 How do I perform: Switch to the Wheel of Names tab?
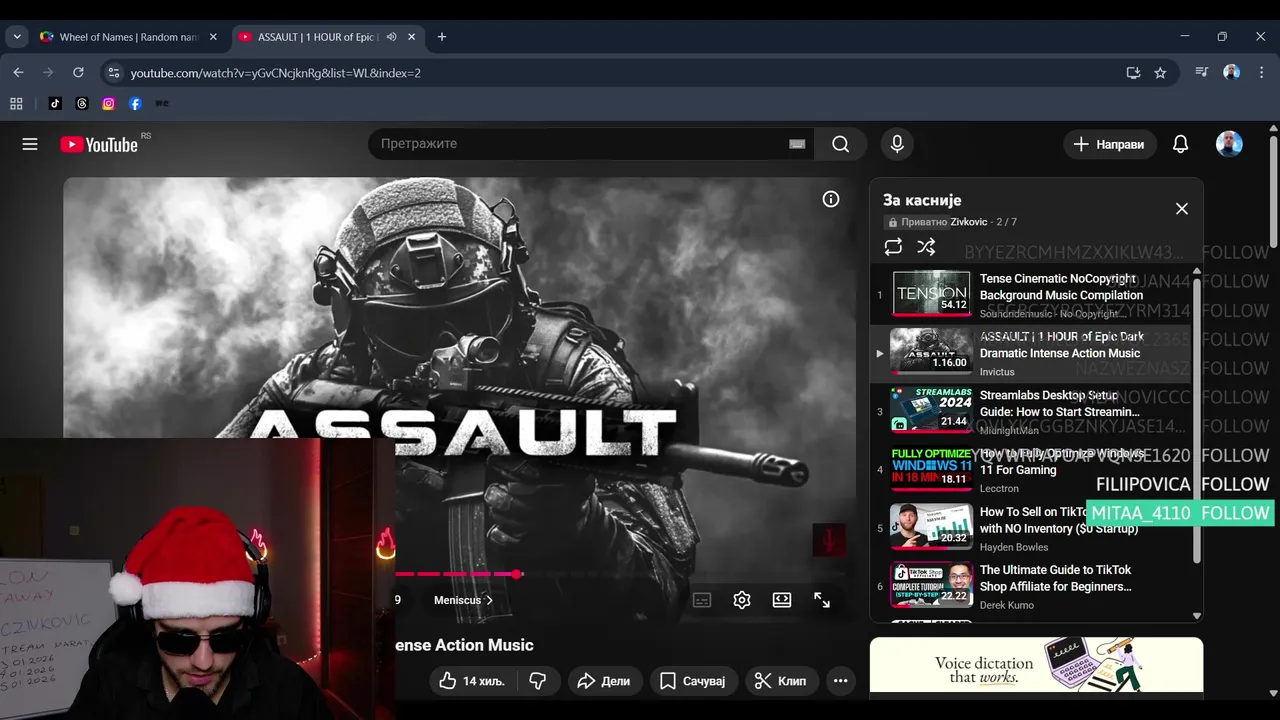click(x=128, y=37)
